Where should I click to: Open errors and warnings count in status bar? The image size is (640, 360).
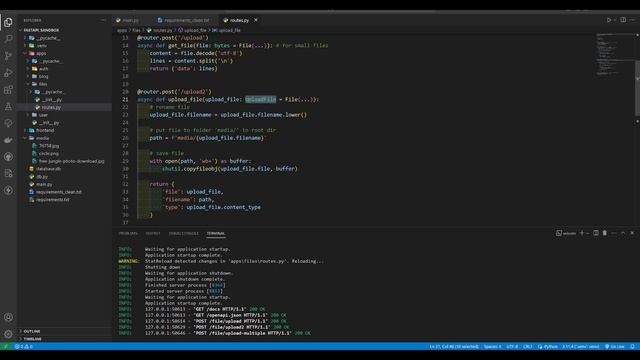[24, 347]
